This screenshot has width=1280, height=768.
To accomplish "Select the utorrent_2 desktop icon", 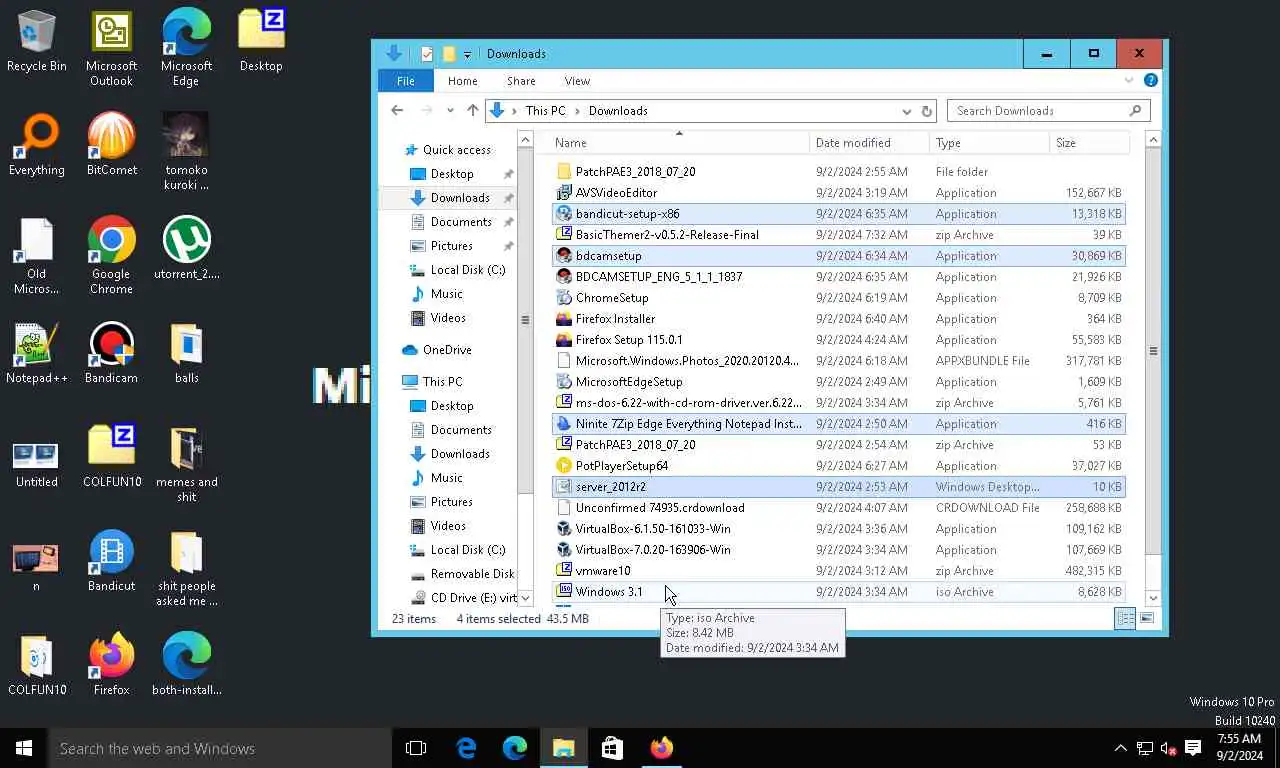I will [186, 248].
